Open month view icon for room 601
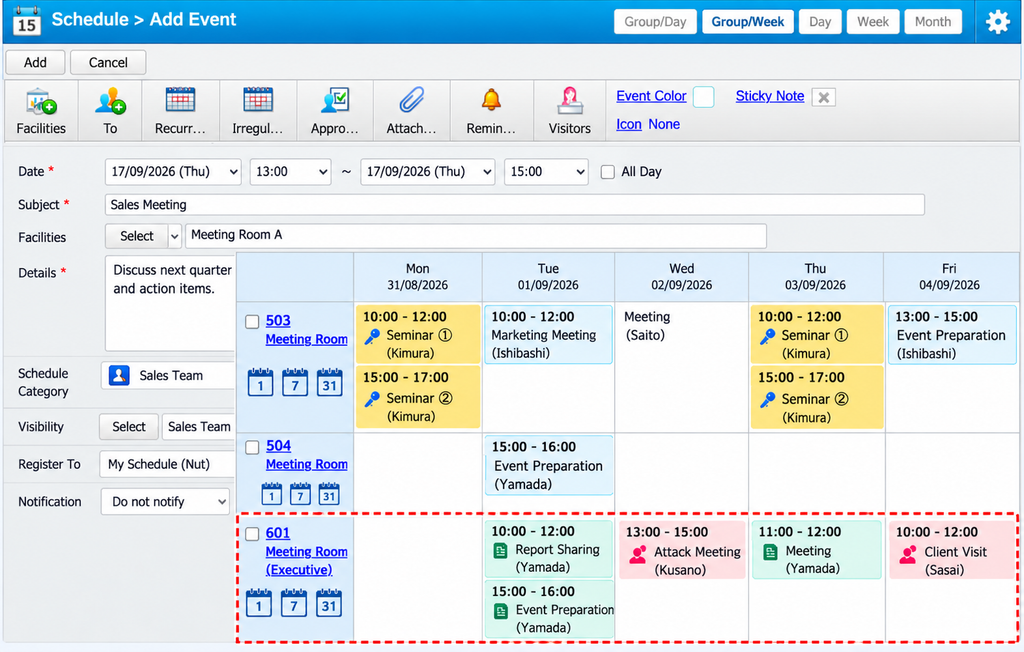 [328, 602]
